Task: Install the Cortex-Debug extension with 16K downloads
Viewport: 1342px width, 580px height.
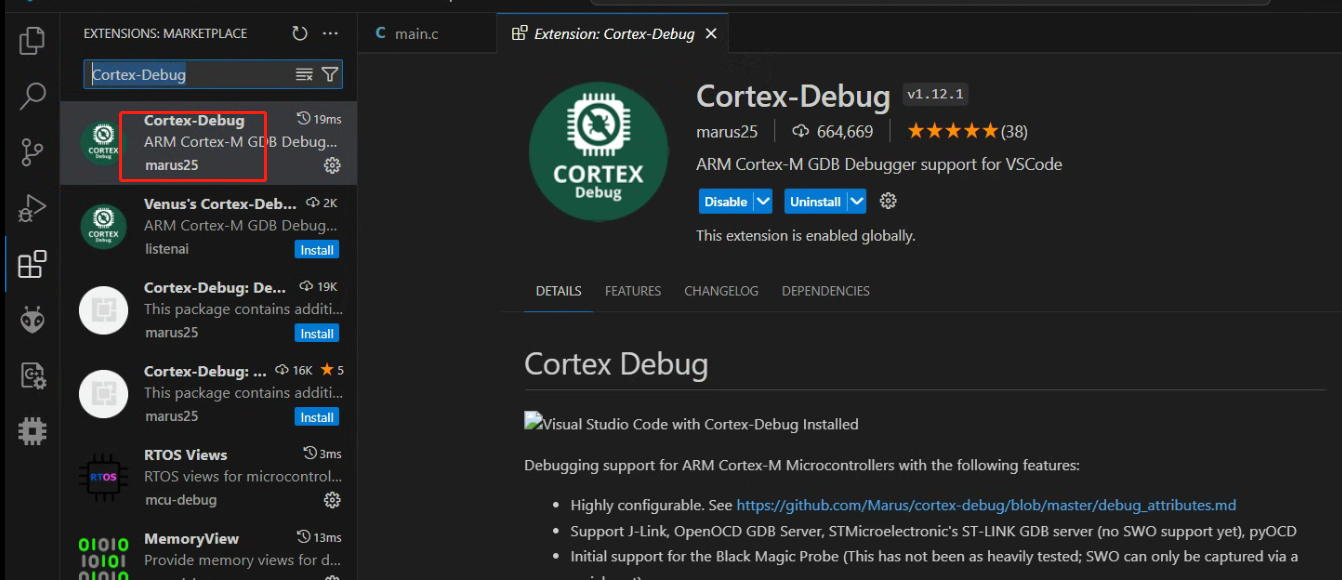Action: (x=317, y=417)
